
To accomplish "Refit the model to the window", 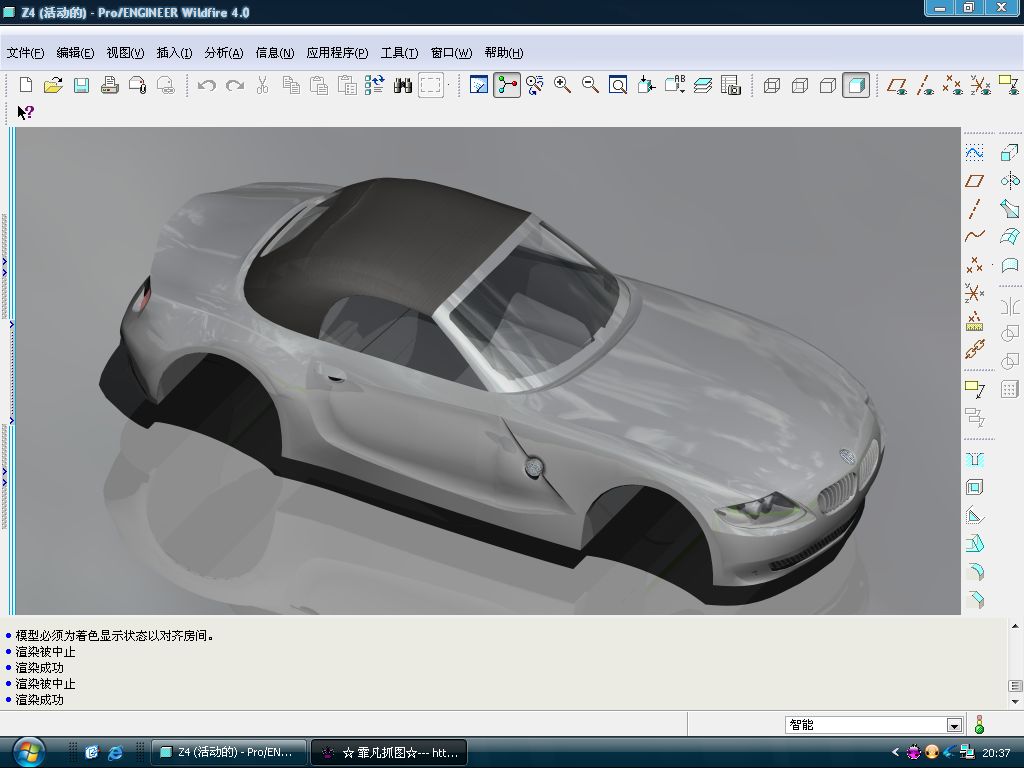I will pos(618,85).
